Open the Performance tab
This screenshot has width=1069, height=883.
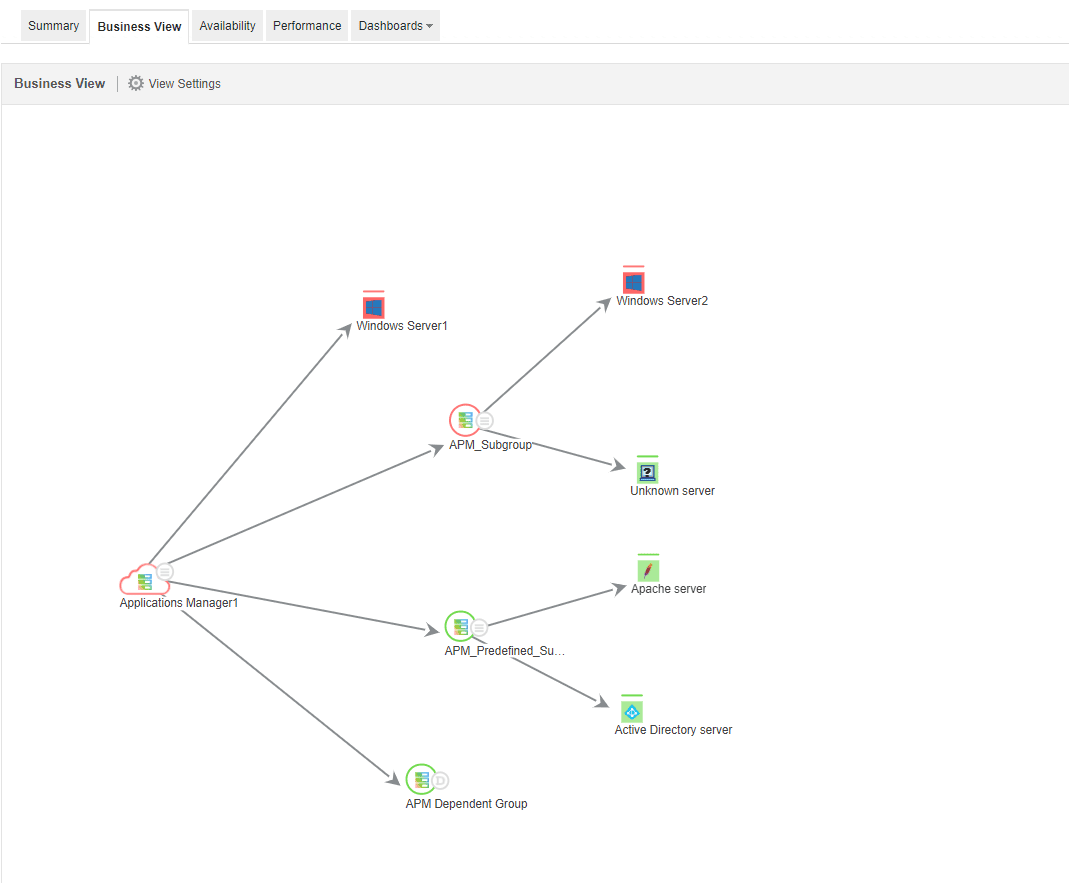point(307,26)
